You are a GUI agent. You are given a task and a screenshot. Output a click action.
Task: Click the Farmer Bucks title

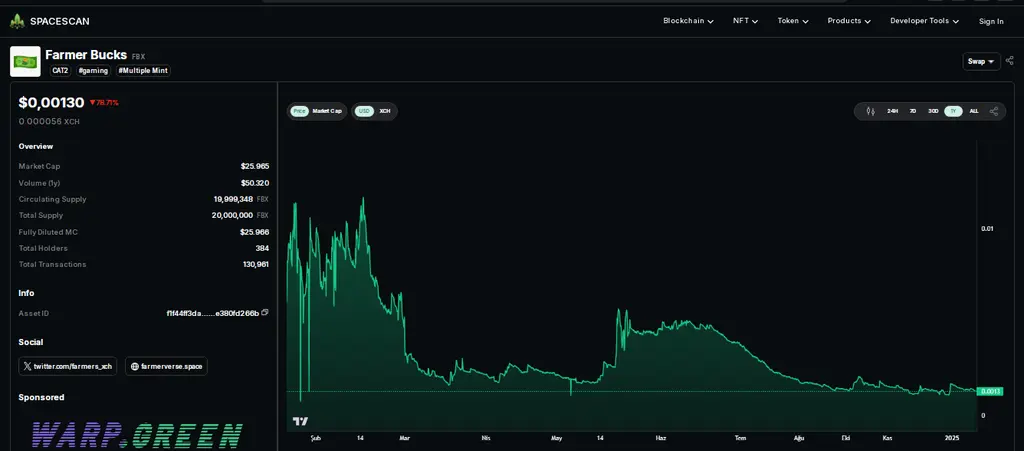[86, 55]
